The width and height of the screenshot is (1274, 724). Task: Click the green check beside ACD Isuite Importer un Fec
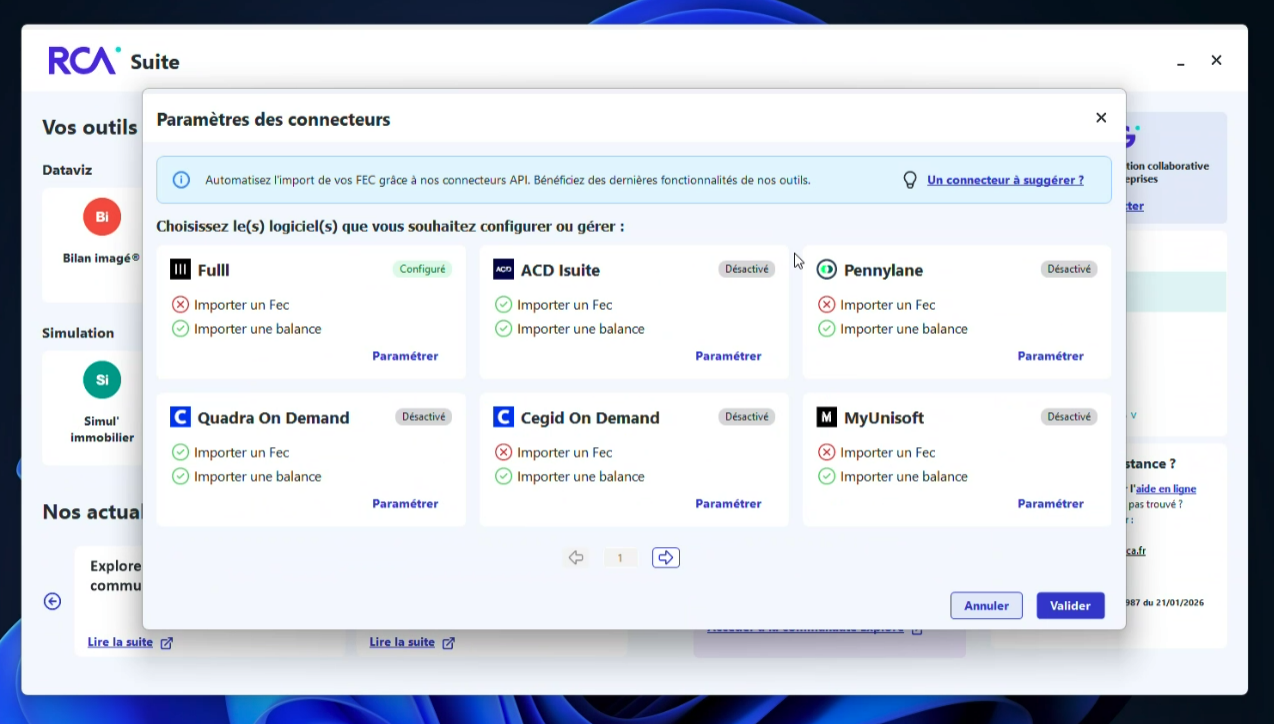coord(503,305)
